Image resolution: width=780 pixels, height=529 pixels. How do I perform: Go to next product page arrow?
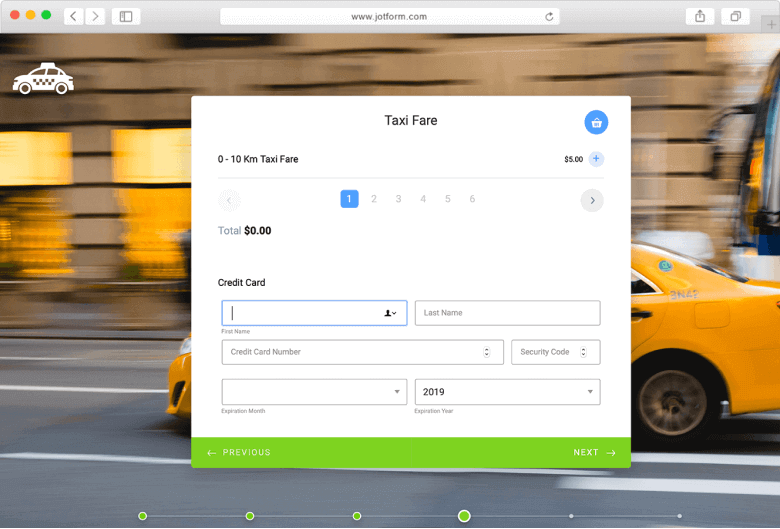pyautogui.click(x=592, y=200)
